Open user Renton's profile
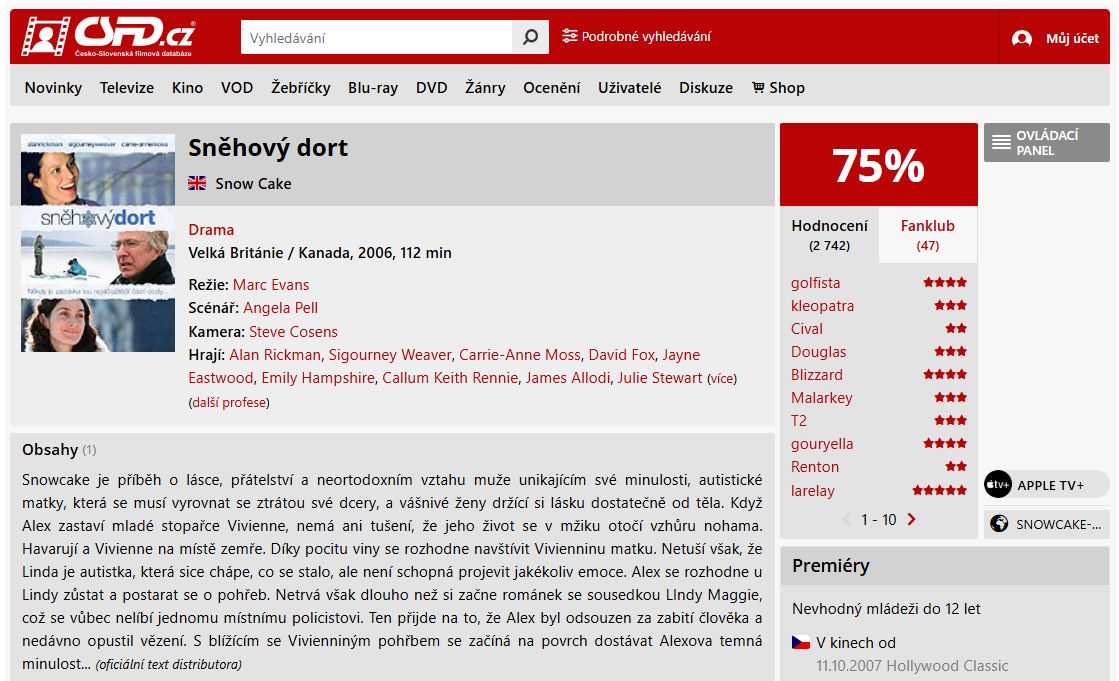Image resolution: width=1119 pixels, height=681 pixels. tap(814, 467)
